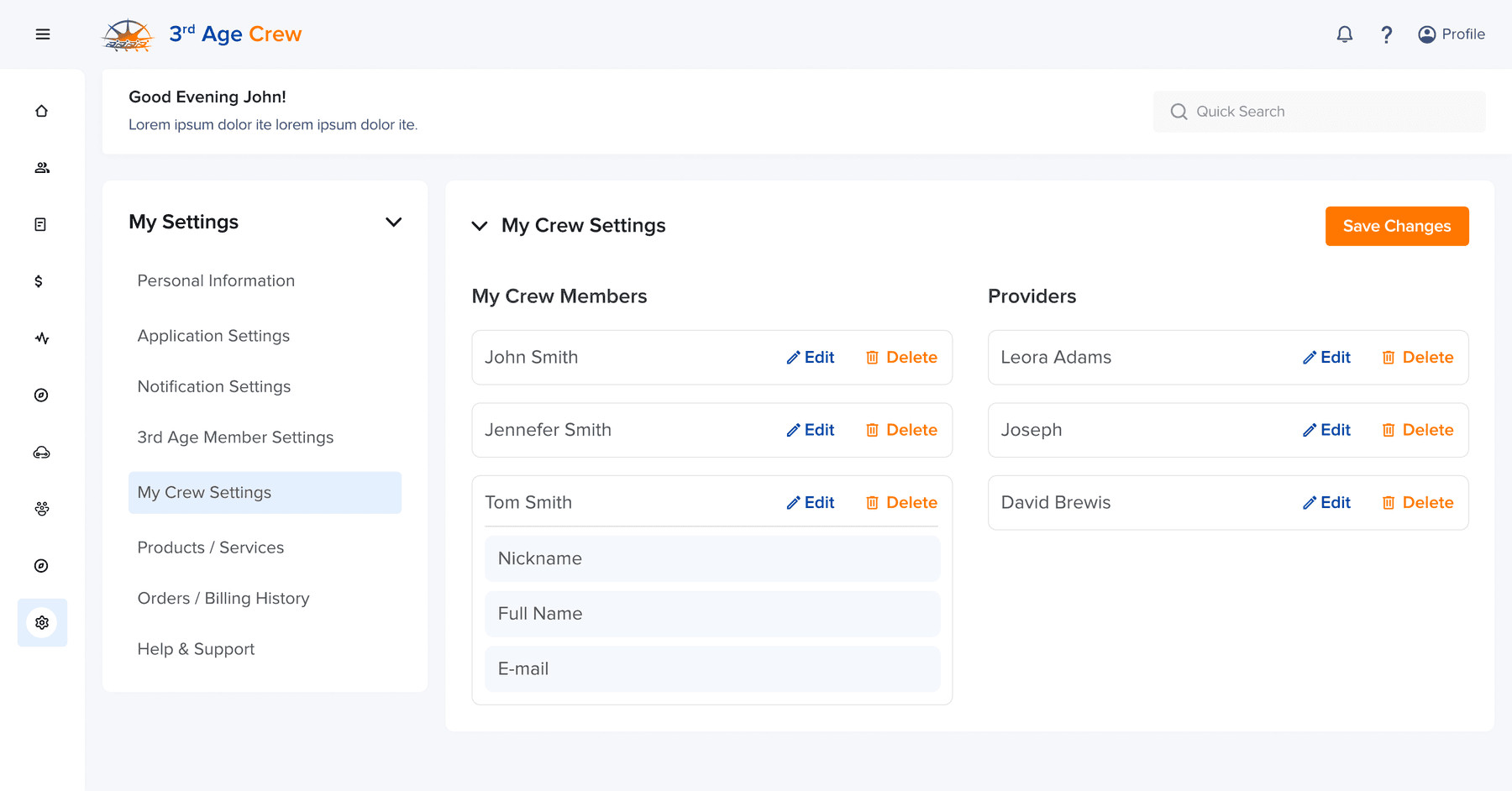1512x791 pixels.
Task: Click the Home icon in sidebar
Action: [x=42, y=111]
